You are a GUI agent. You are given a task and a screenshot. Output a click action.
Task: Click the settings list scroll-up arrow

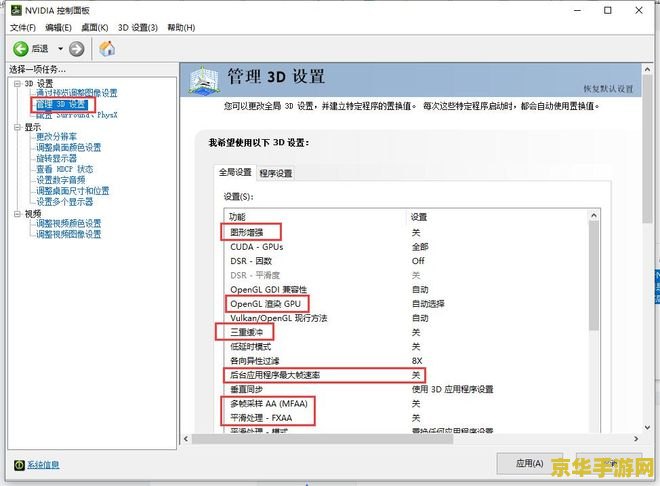click(594, 215)
